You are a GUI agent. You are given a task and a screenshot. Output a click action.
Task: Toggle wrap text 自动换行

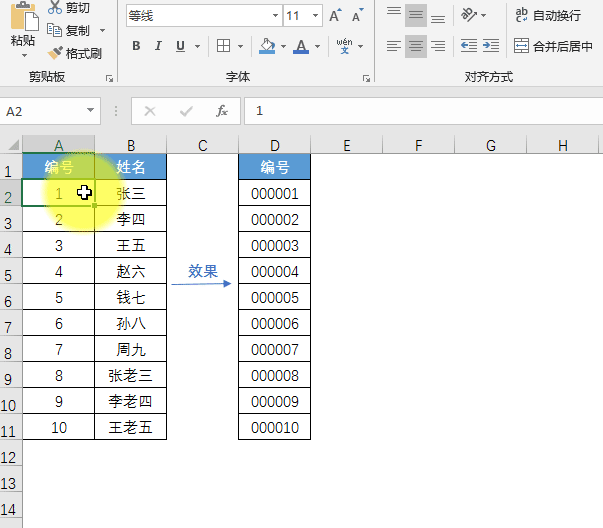[548, 15]
